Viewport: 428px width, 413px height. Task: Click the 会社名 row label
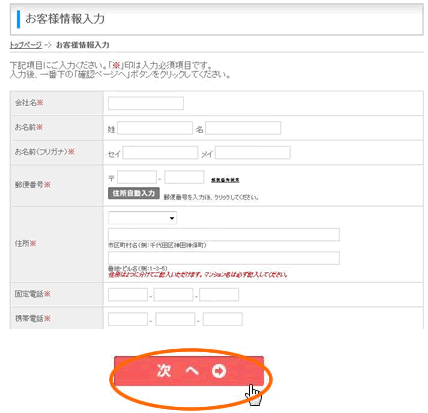coord(29,103)
